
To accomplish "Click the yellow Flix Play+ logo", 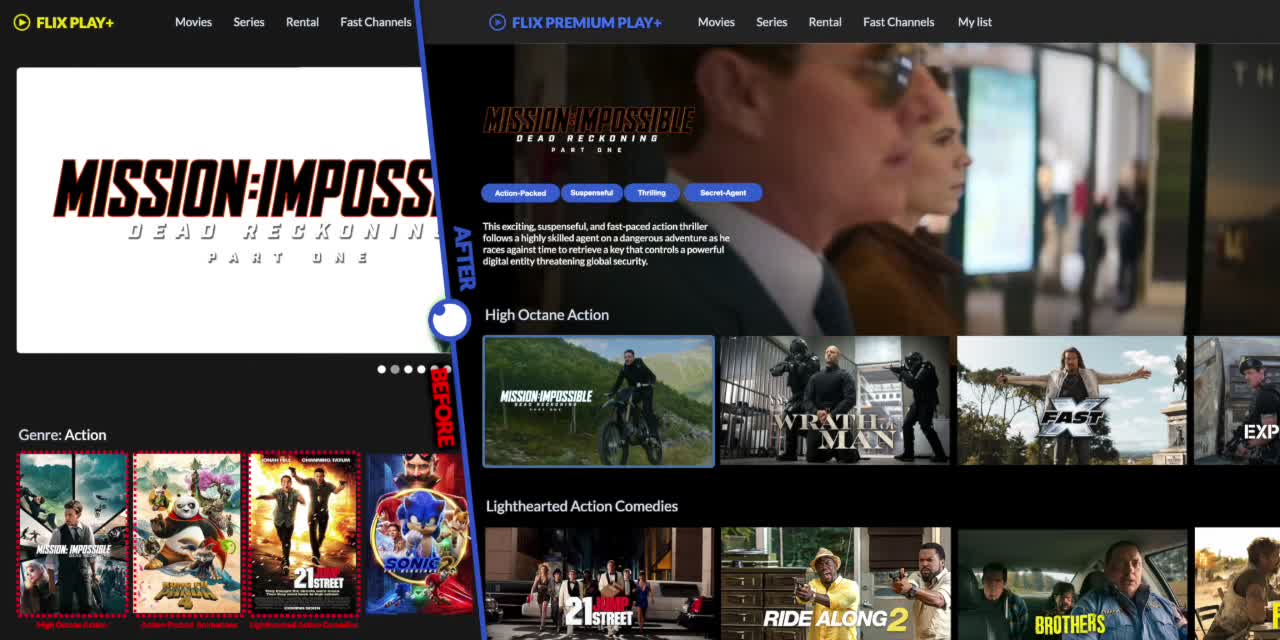I will (x=64, y=22).
